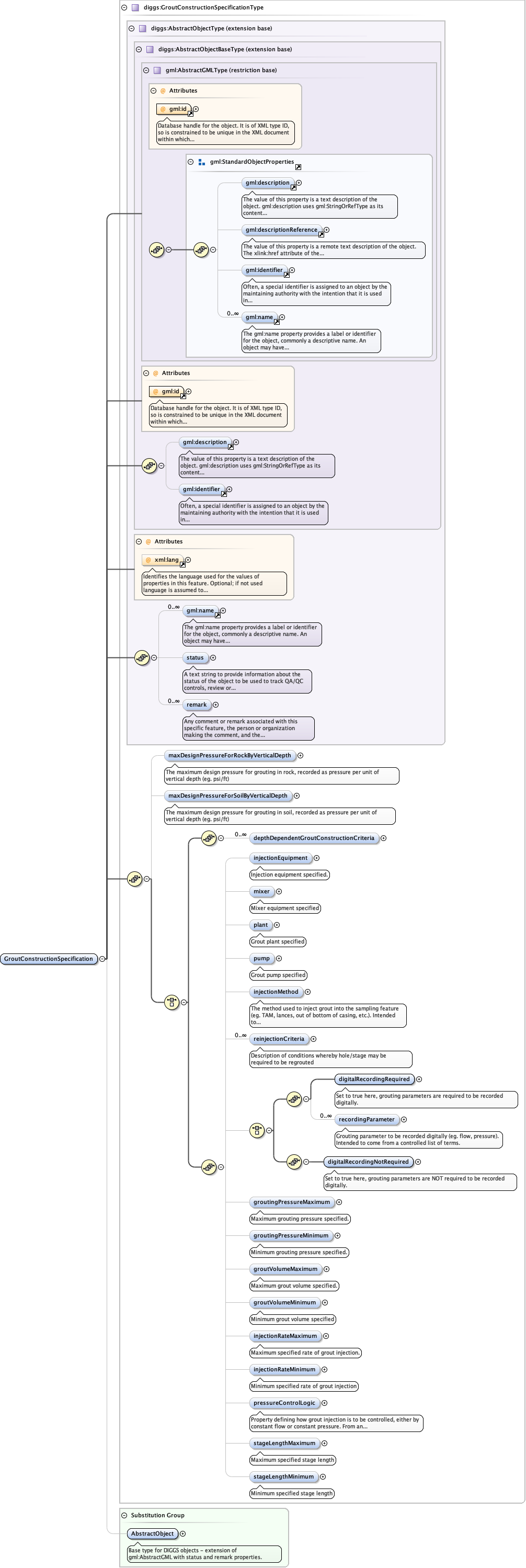
Task: Collapse the diggs:AbstractObjectType extension base
Action: (x=132, y=28)
